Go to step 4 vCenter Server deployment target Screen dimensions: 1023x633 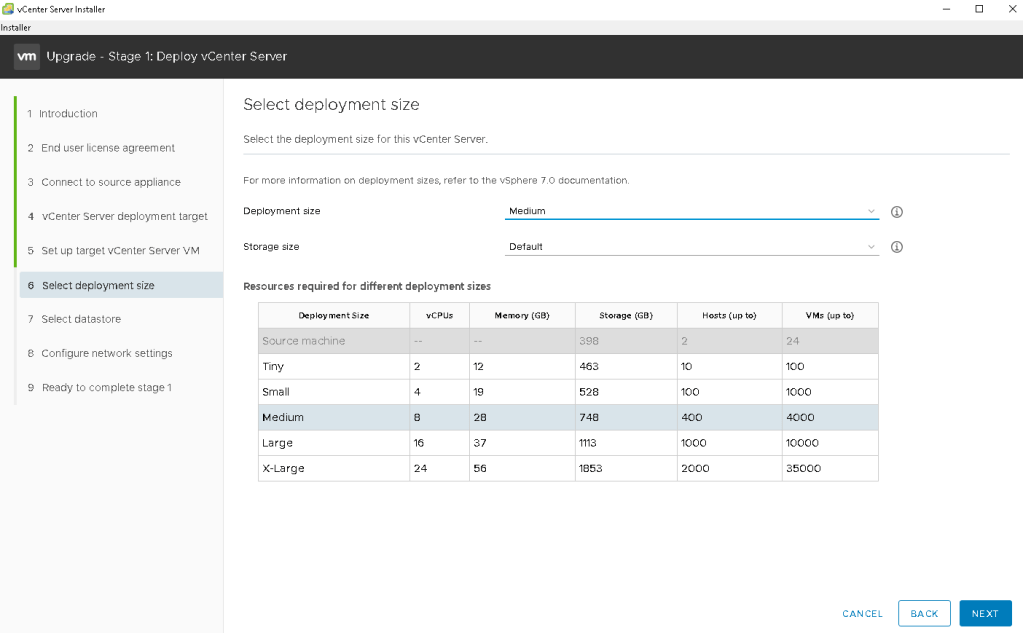(x=124, y=216)
